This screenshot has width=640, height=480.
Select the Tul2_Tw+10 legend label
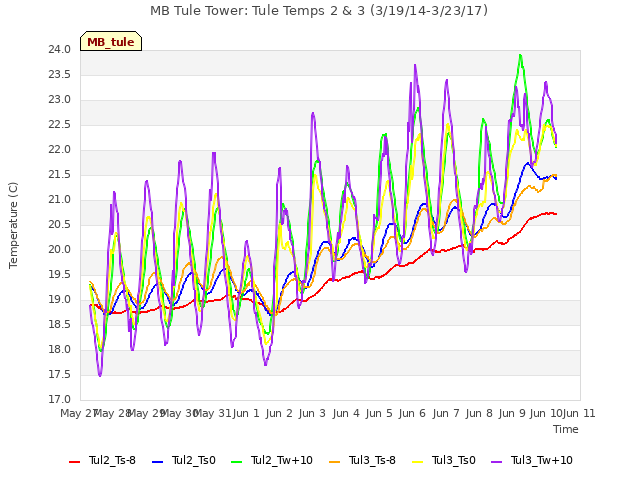282,460
